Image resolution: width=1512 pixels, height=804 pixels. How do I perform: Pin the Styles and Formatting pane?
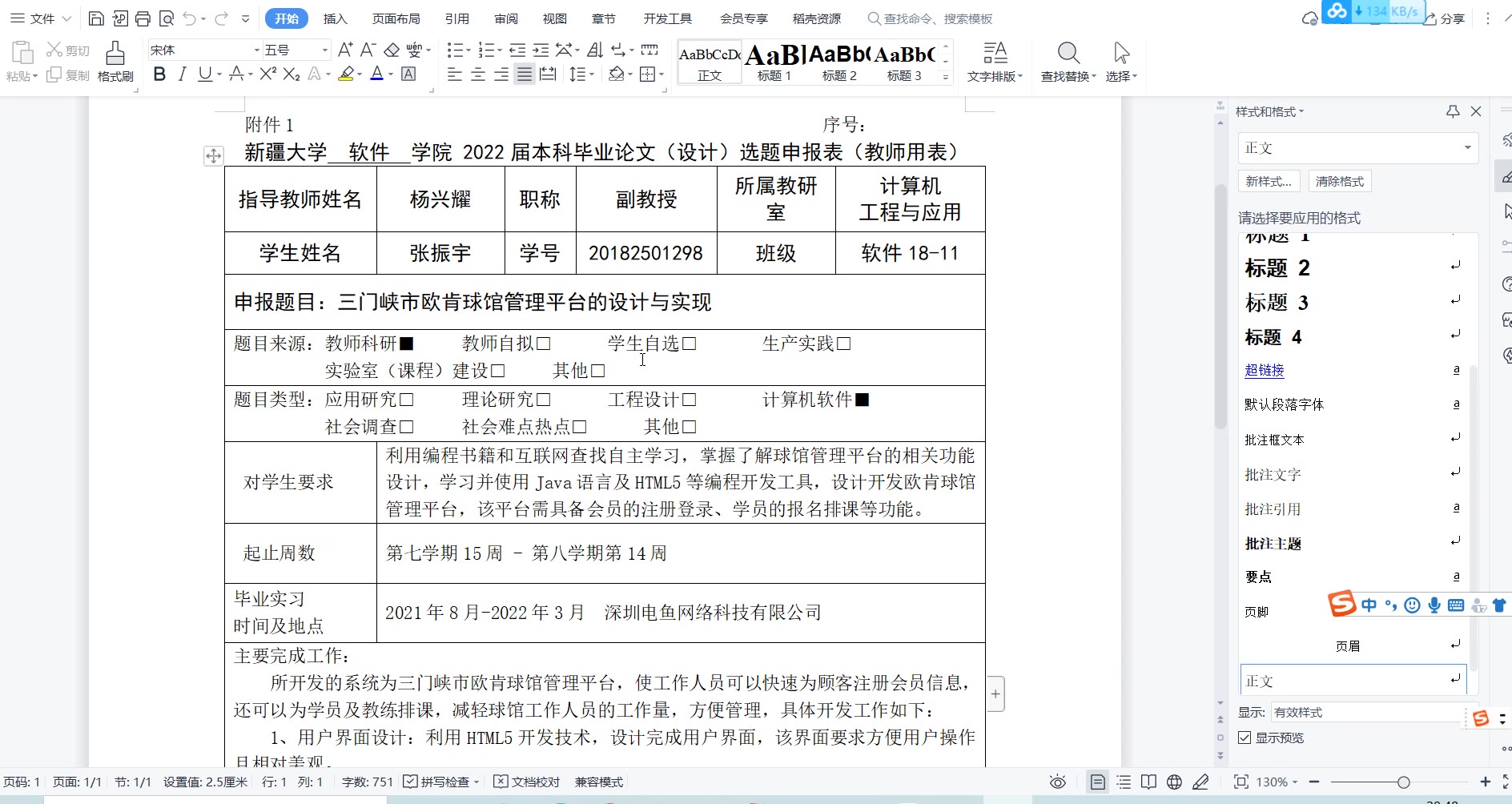[x=1453, y=111]
